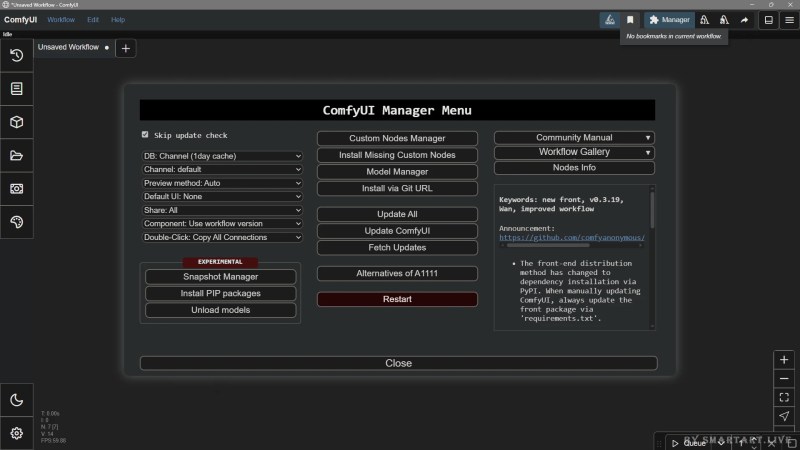Toggle the bottom panel icon
The width and height of the screenshot is (800, 450).
click(768, 20)
